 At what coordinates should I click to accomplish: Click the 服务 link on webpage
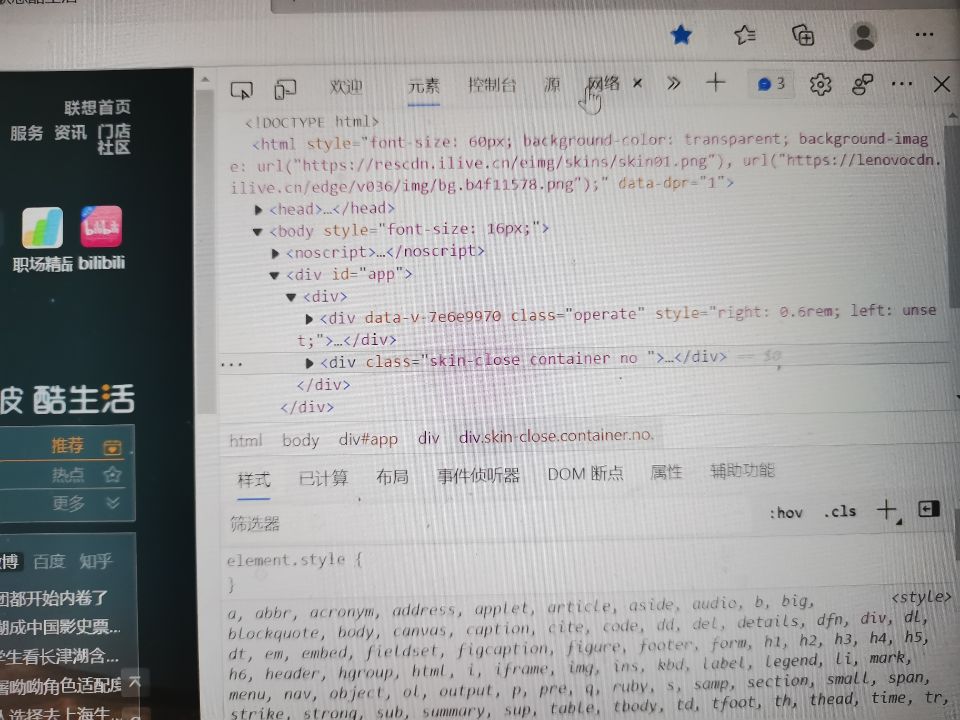[26, 133]
